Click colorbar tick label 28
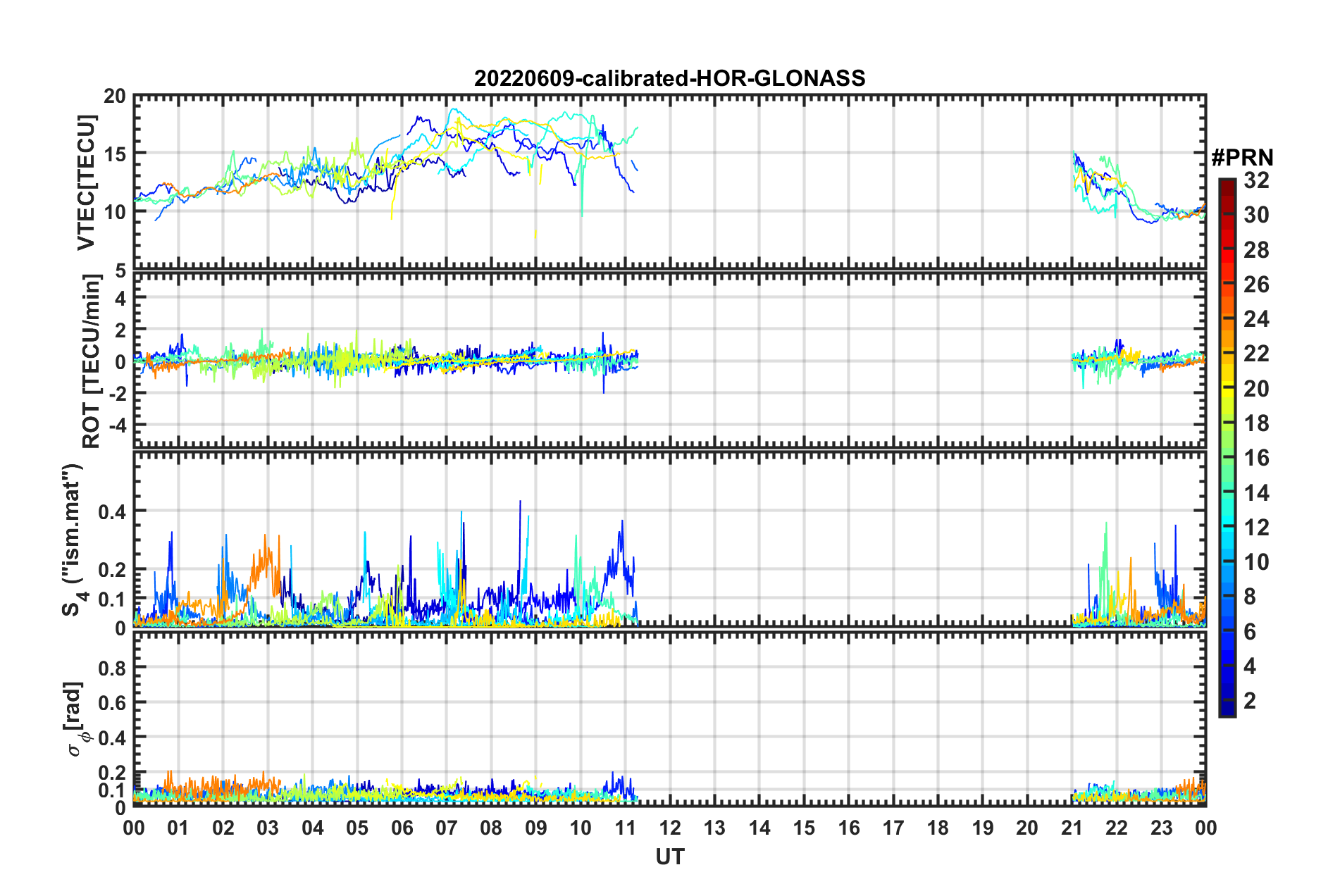This screenshot has width=1340, height=896. (1256, 250)
